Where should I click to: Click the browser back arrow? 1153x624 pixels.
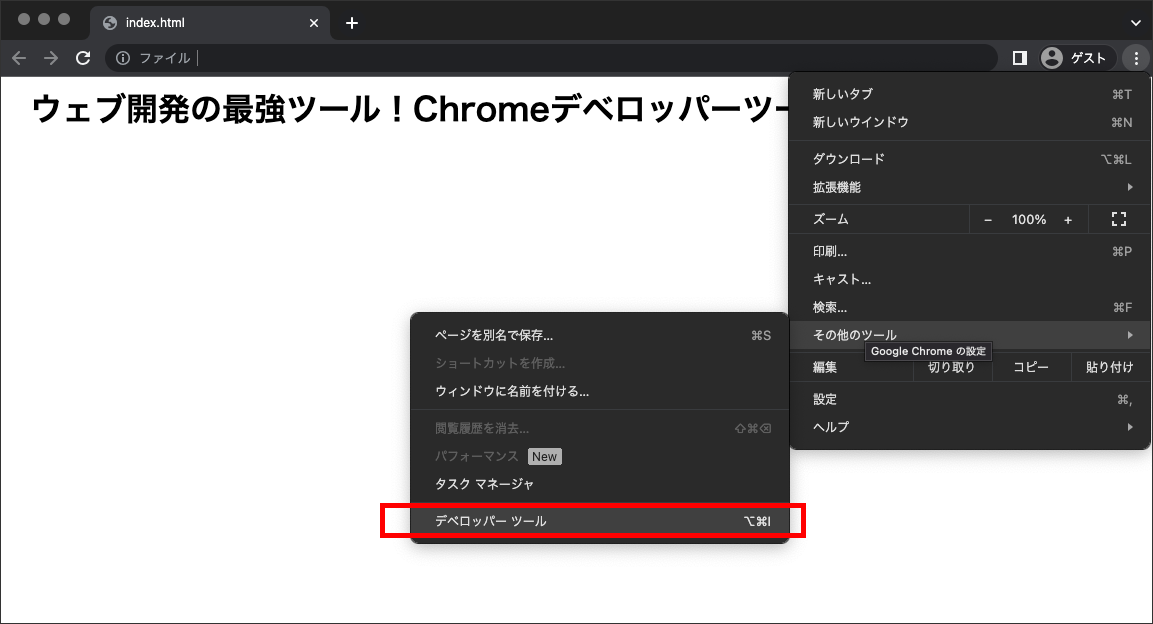click(19, 58)
